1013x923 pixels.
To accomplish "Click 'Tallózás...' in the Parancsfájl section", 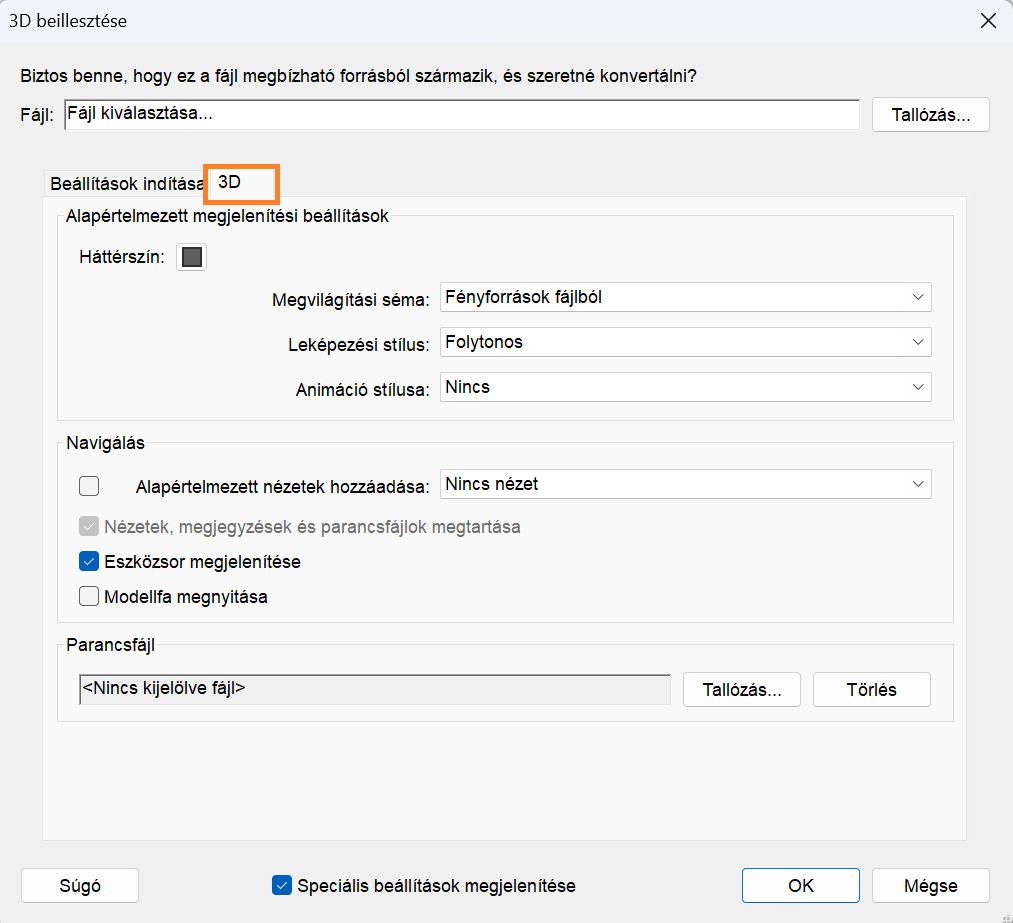I will [741, 689].
